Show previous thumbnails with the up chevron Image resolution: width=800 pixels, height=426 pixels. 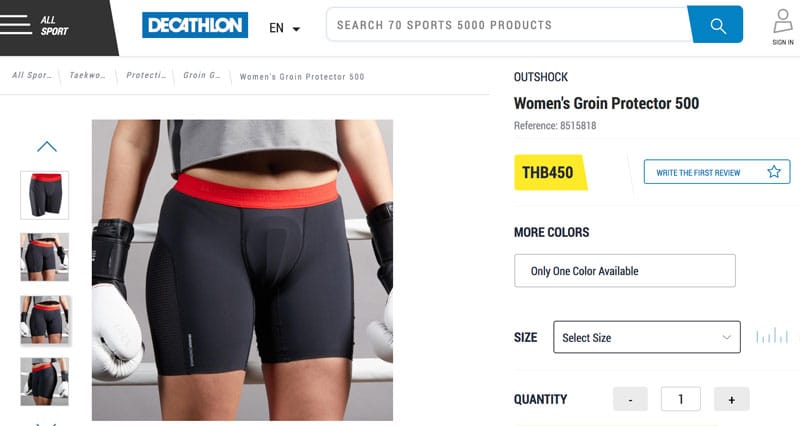46,146
